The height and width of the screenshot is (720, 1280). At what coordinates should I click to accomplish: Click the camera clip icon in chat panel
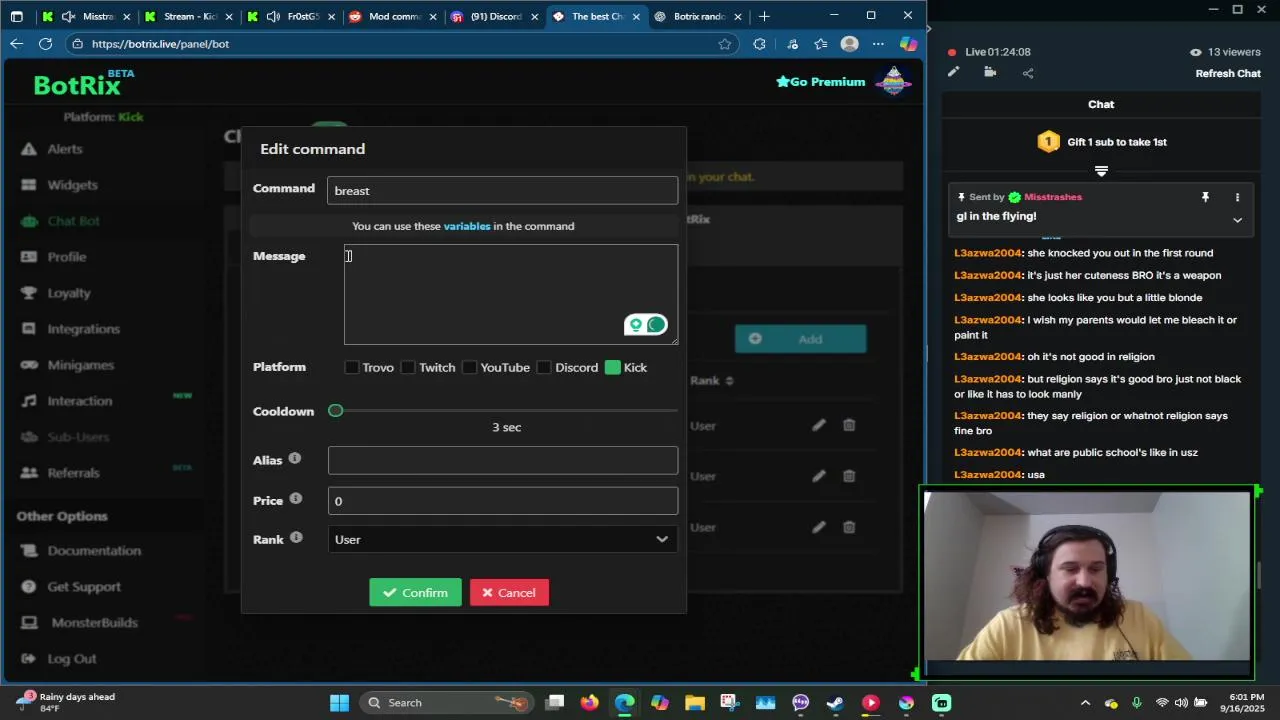point(990,72)
